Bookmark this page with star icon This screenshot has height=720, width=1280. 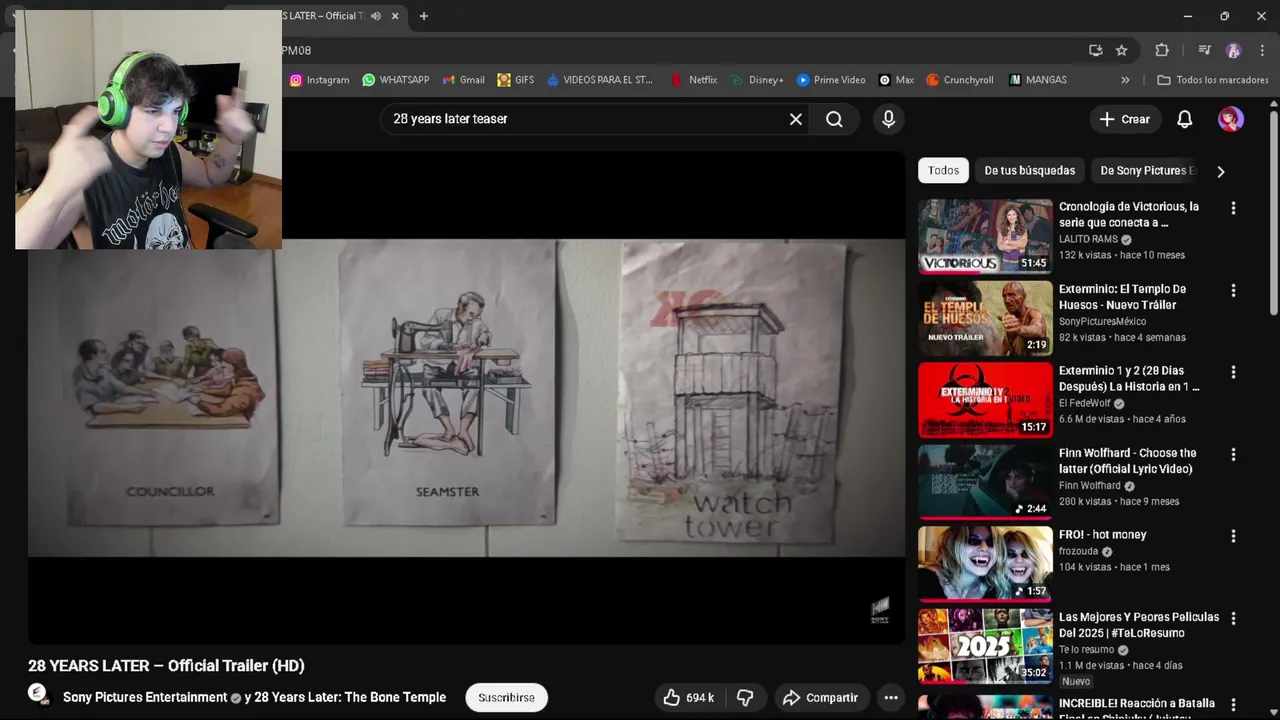(1122, 50)
